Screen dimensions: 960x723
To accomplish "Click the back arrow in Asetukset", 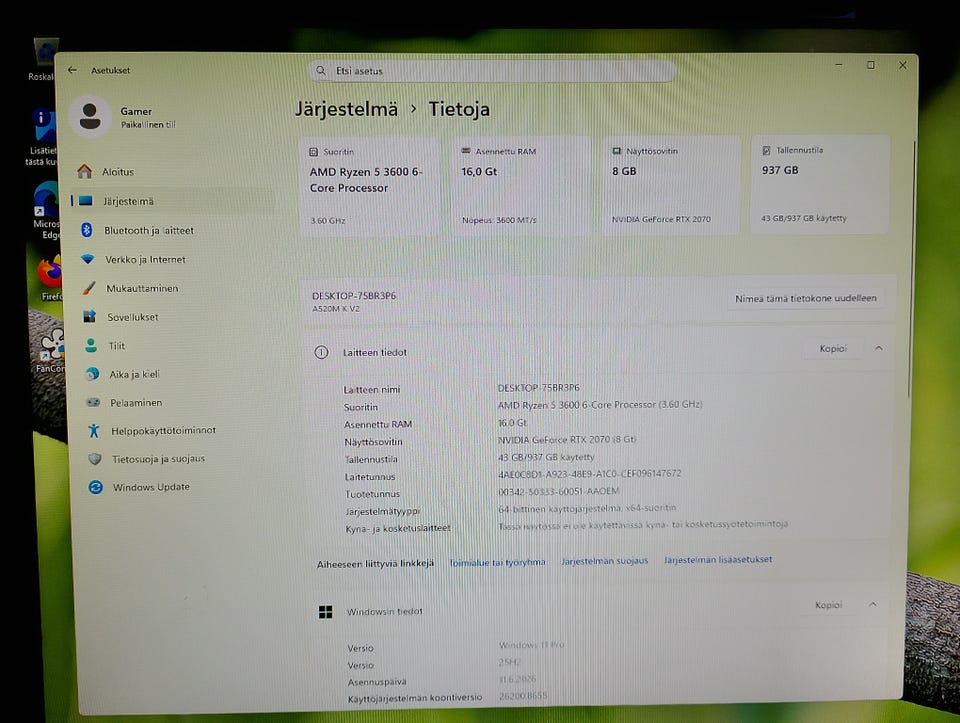I will tap(72, 70).
